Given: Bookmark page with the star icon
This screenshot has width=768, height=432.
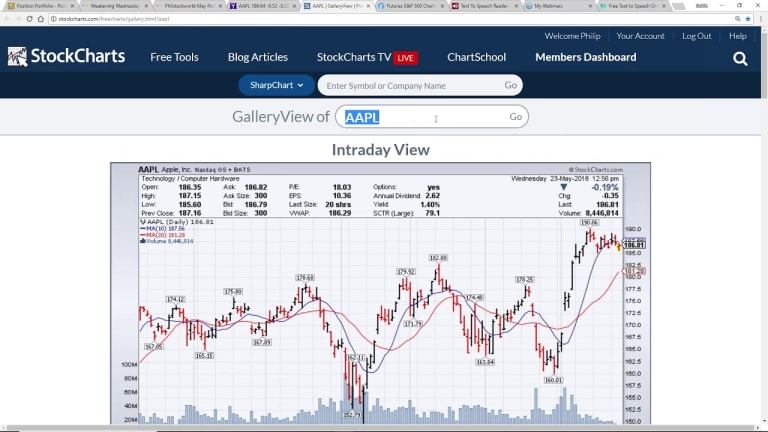Looking at the screenshot, I should [x=748, y=19].
